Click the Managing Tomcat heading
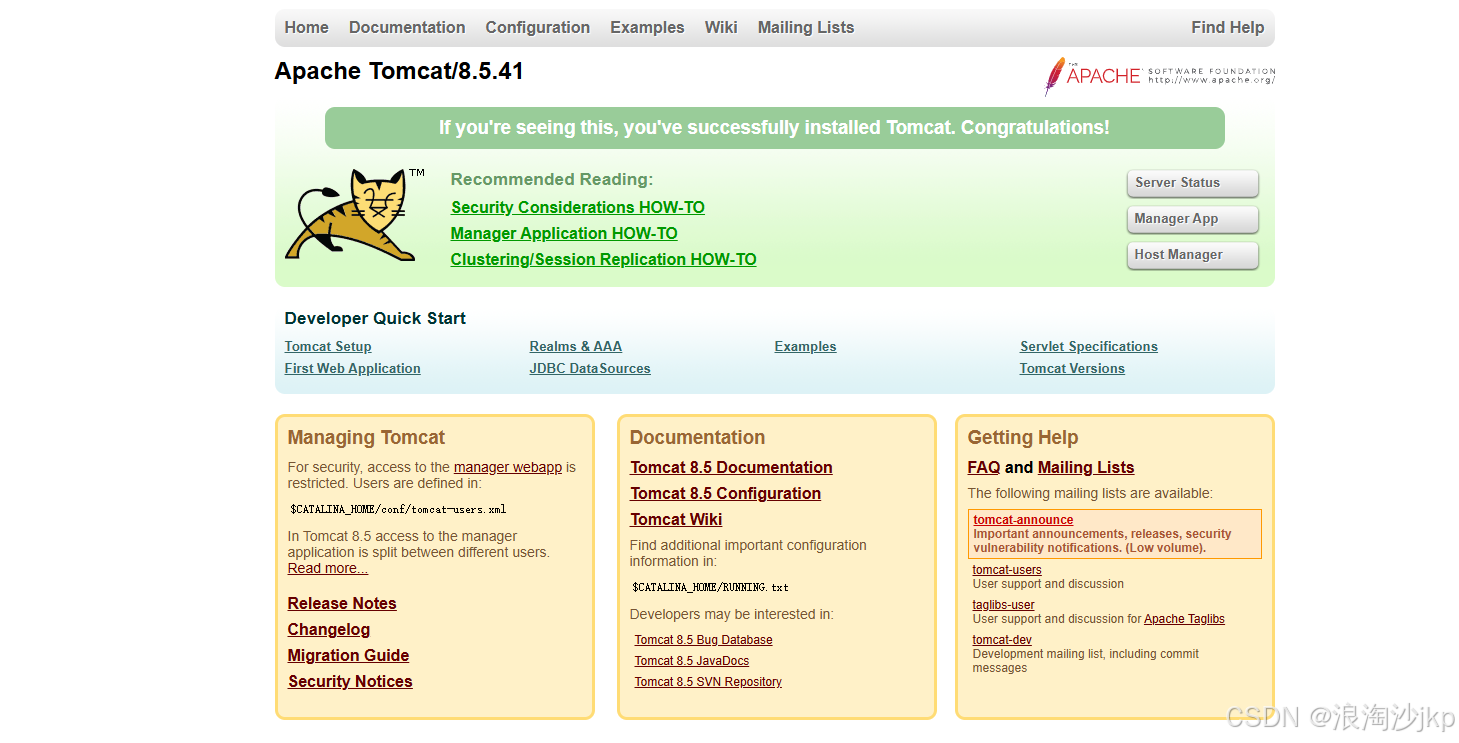The image size is (1459, 743). pyautogui.click(x=366, y=438)
